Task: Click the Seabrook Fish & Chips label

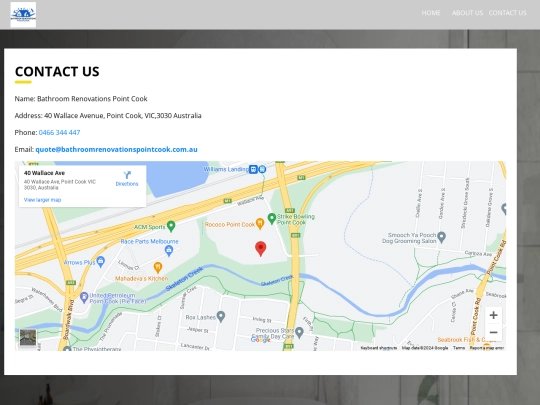Action: coord(466,340)
